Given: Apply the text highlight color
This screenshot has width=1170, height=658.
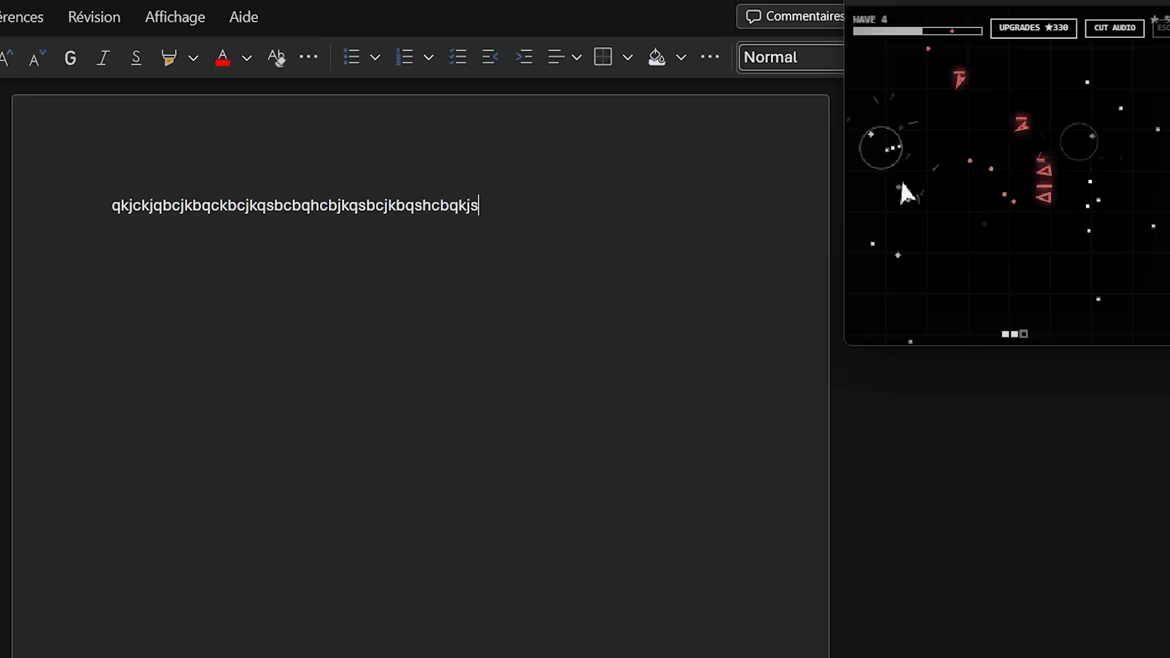Looking at the screenshot, I should click(x=169, y=57).
